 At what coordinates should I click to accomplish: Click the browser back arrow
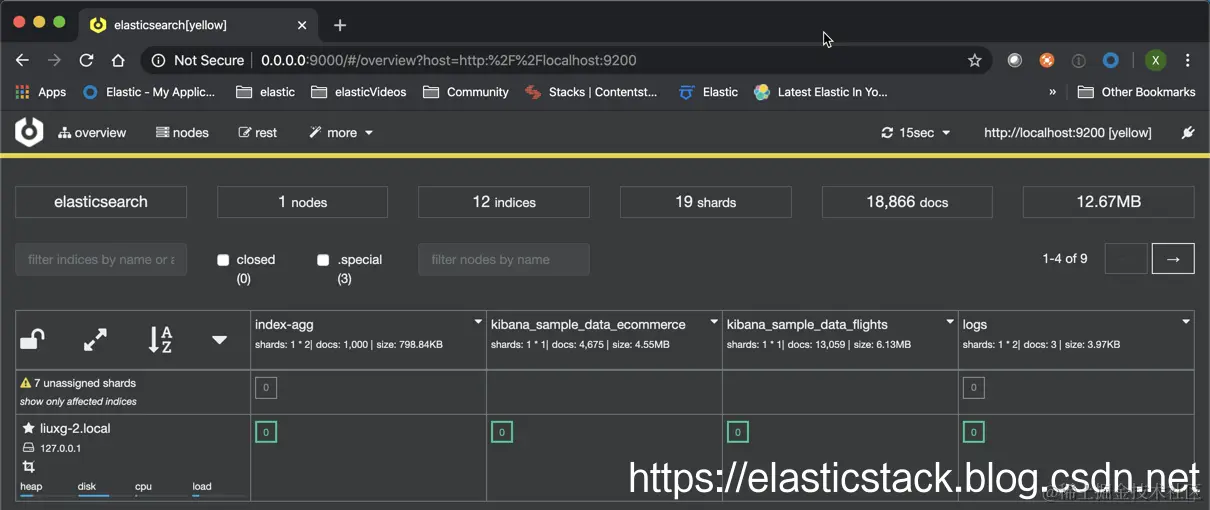(x=22, y=60)
